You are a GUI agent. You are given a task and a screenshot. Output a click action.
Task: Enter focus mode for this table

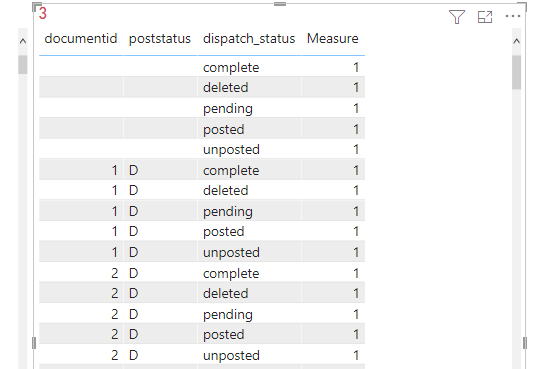(x=485, y=17)
